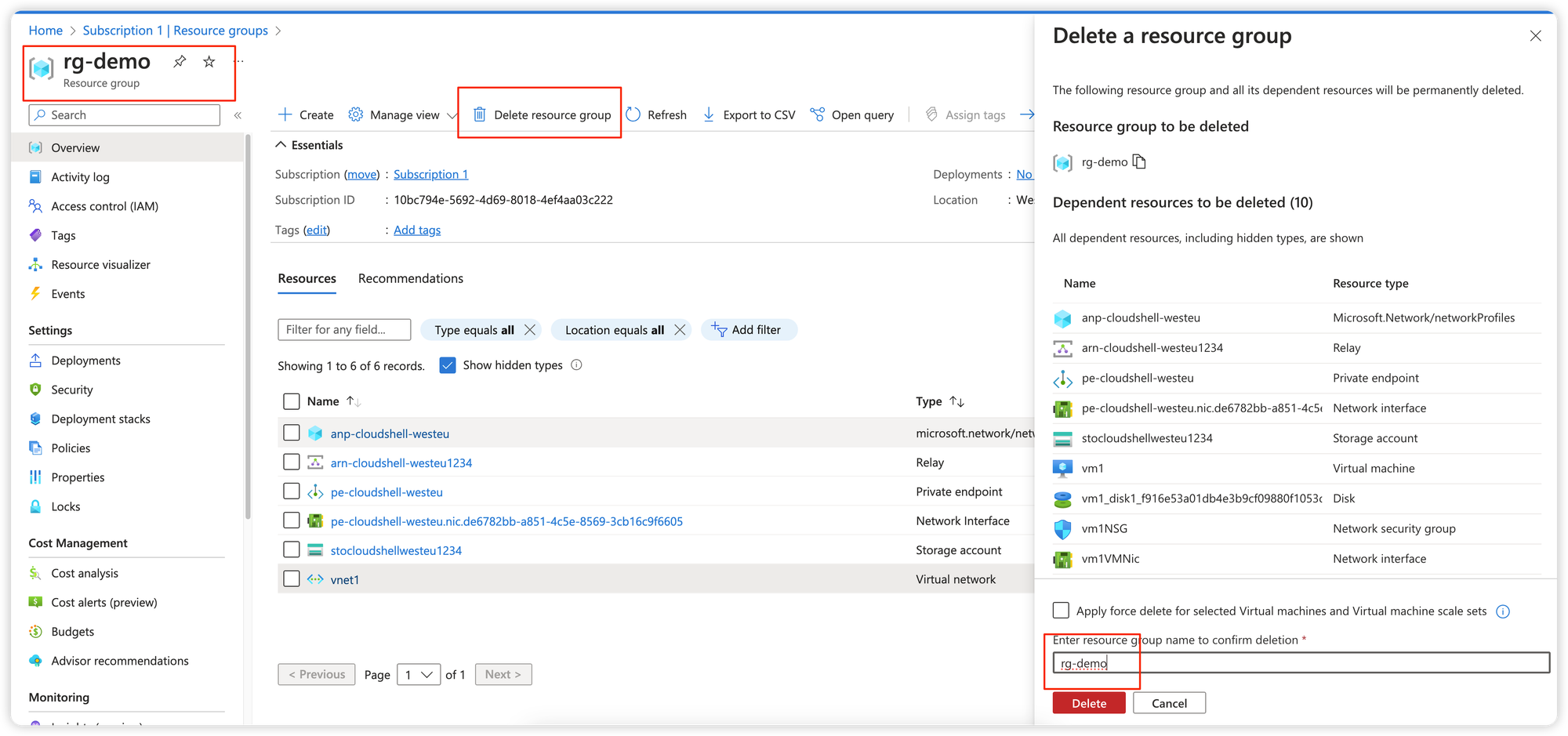1568x736 pixels.
Task: Click the Delete resource group trash icon
Action: (479, 114)
